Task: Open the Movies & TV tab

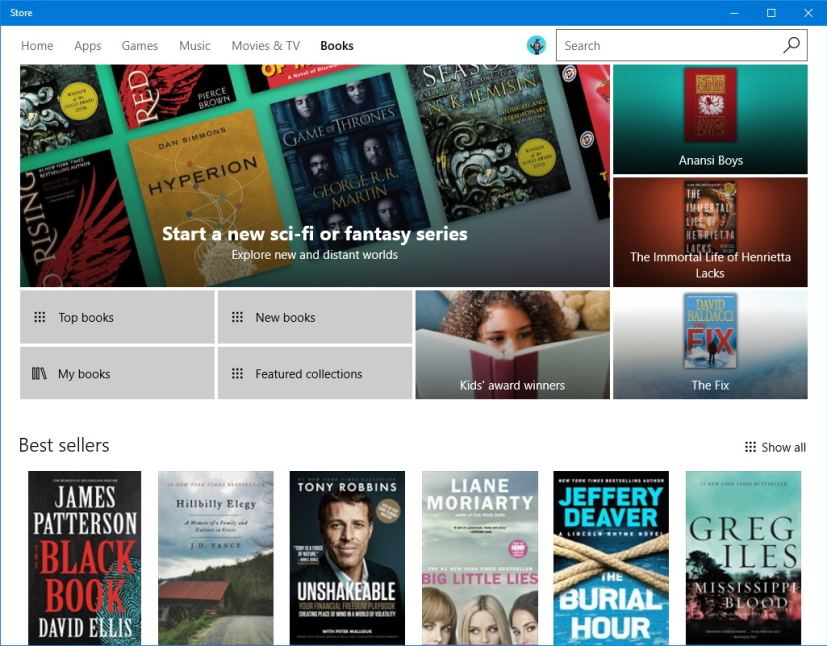Action: (266, 46)
